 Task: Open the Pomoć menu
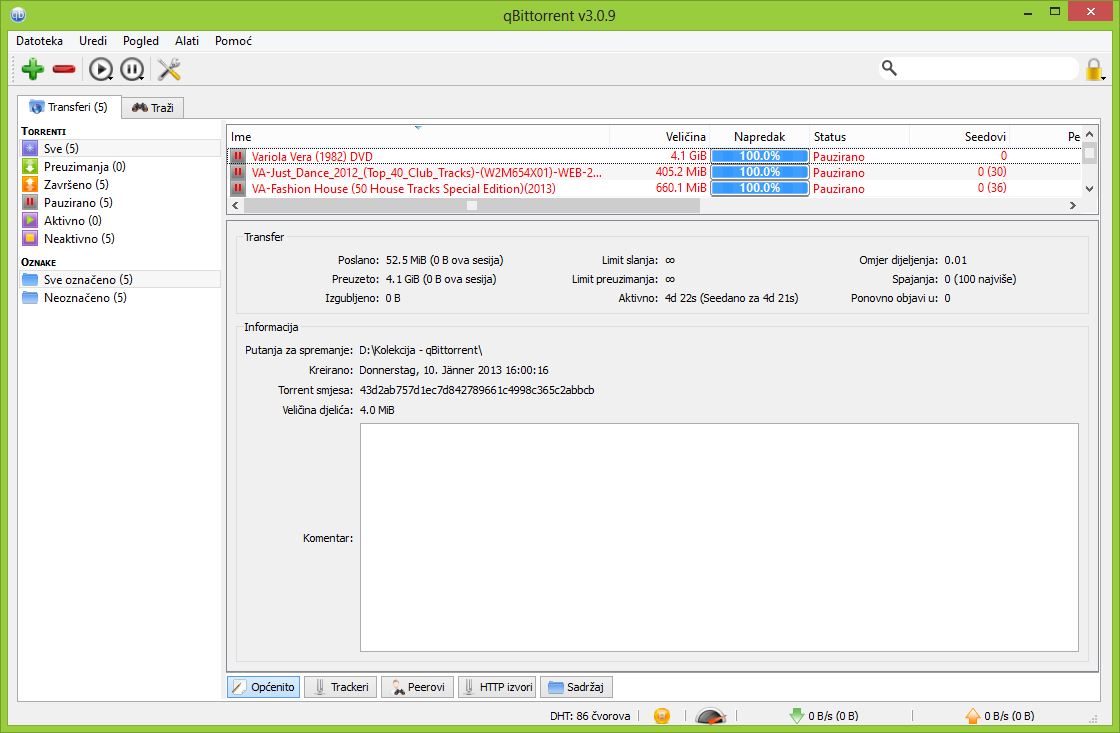(234, 41)
